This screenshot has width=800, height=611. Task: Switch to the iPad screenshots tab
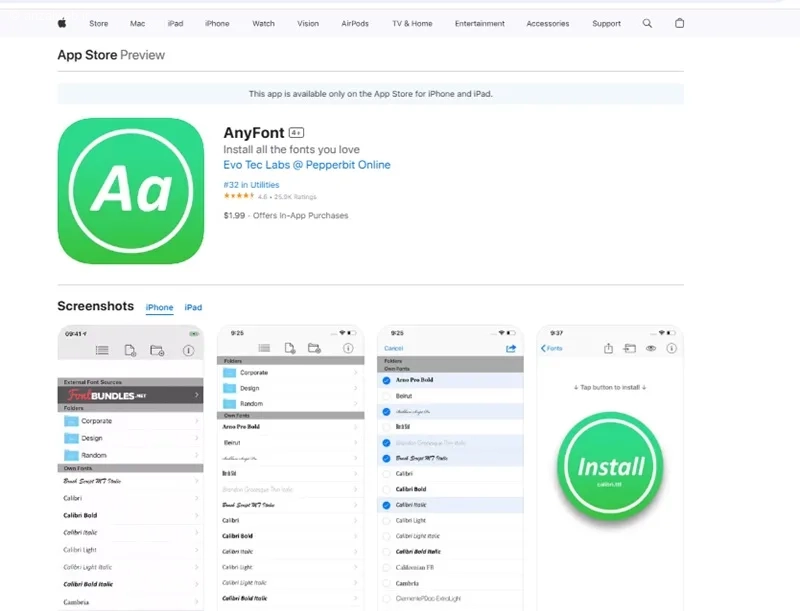(193, 307)
